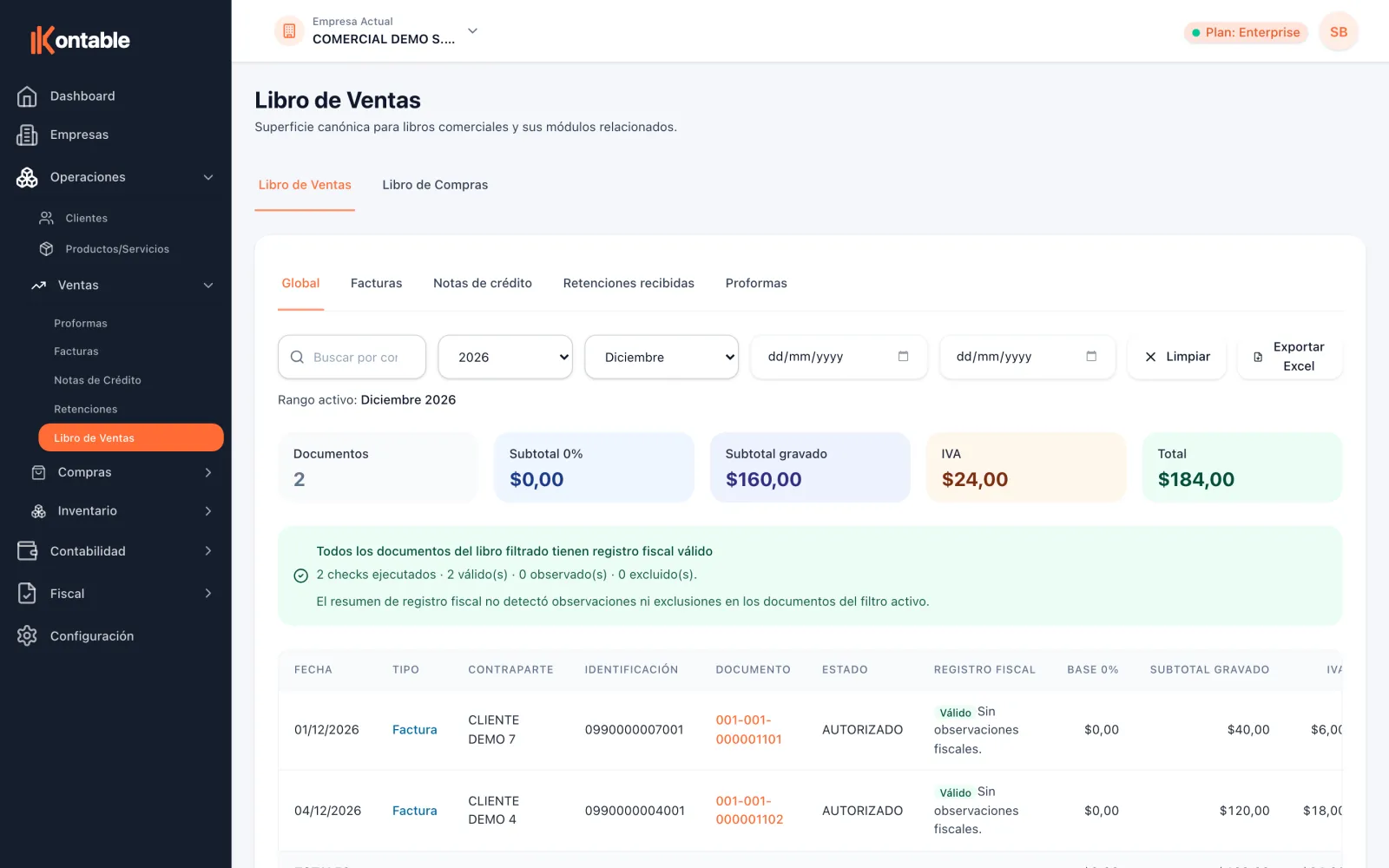Click Factura link for CLIENTE DEMO 7

click(414, 730)
